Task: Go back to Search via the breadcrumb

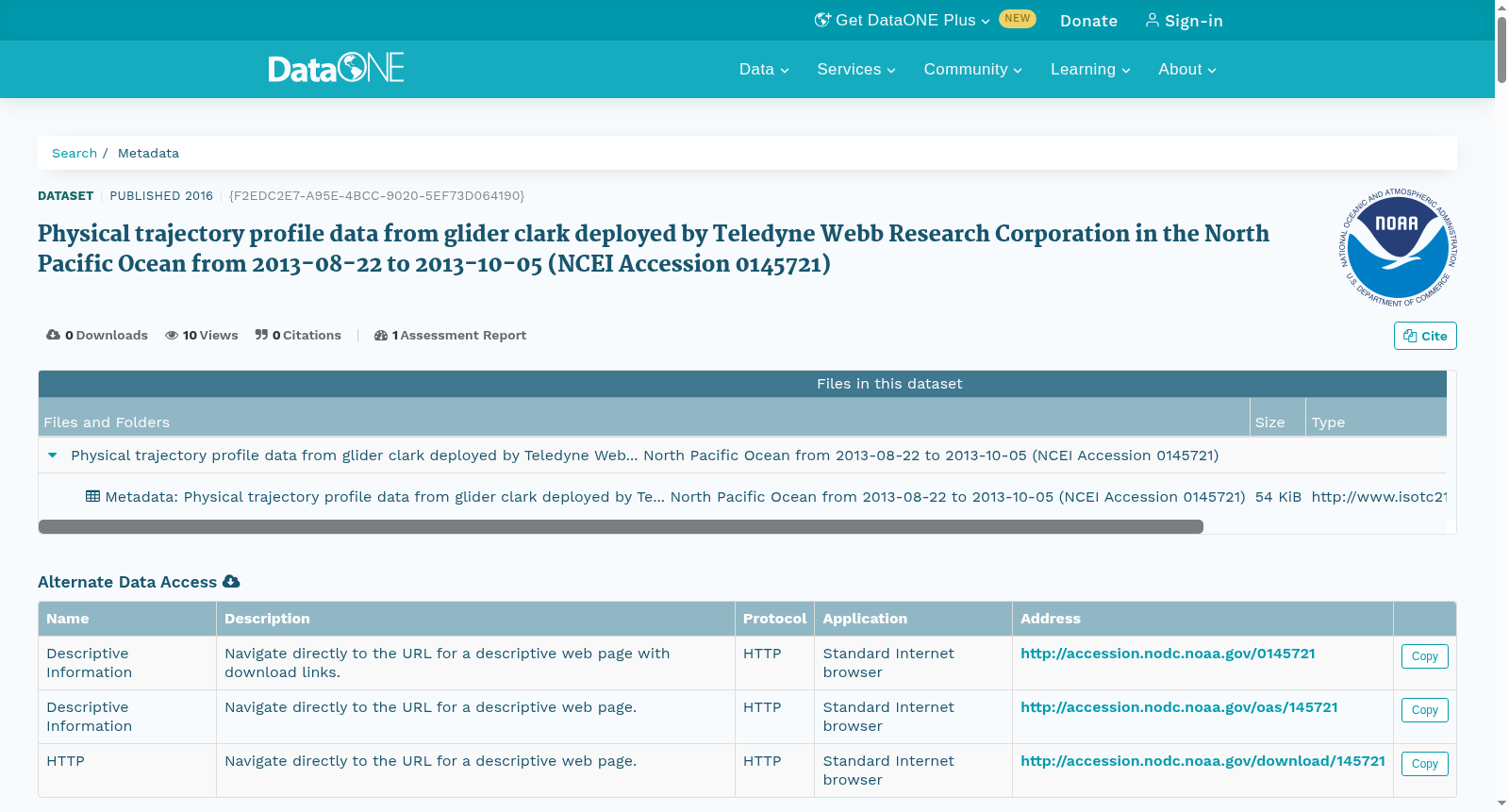Action: click(75, 153)
